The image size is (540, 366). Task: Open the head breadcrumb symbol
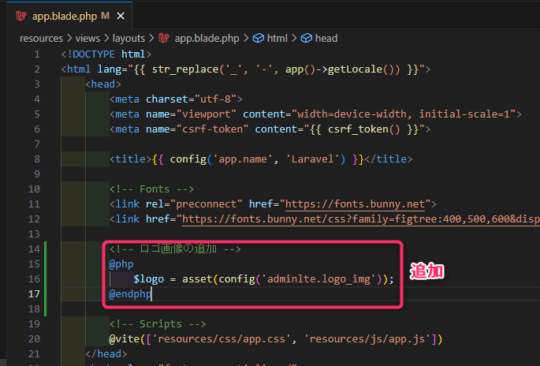point(326,38)
